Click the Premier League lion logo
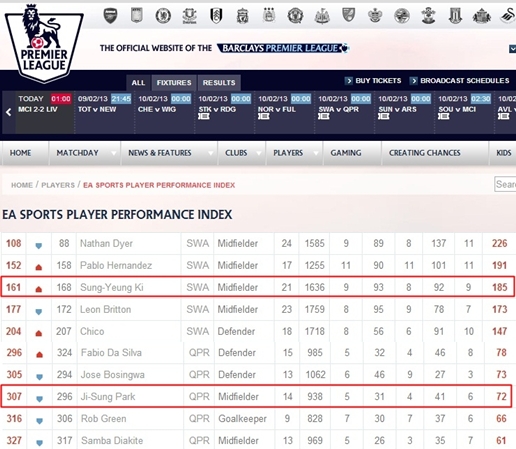 pos(44,43)
